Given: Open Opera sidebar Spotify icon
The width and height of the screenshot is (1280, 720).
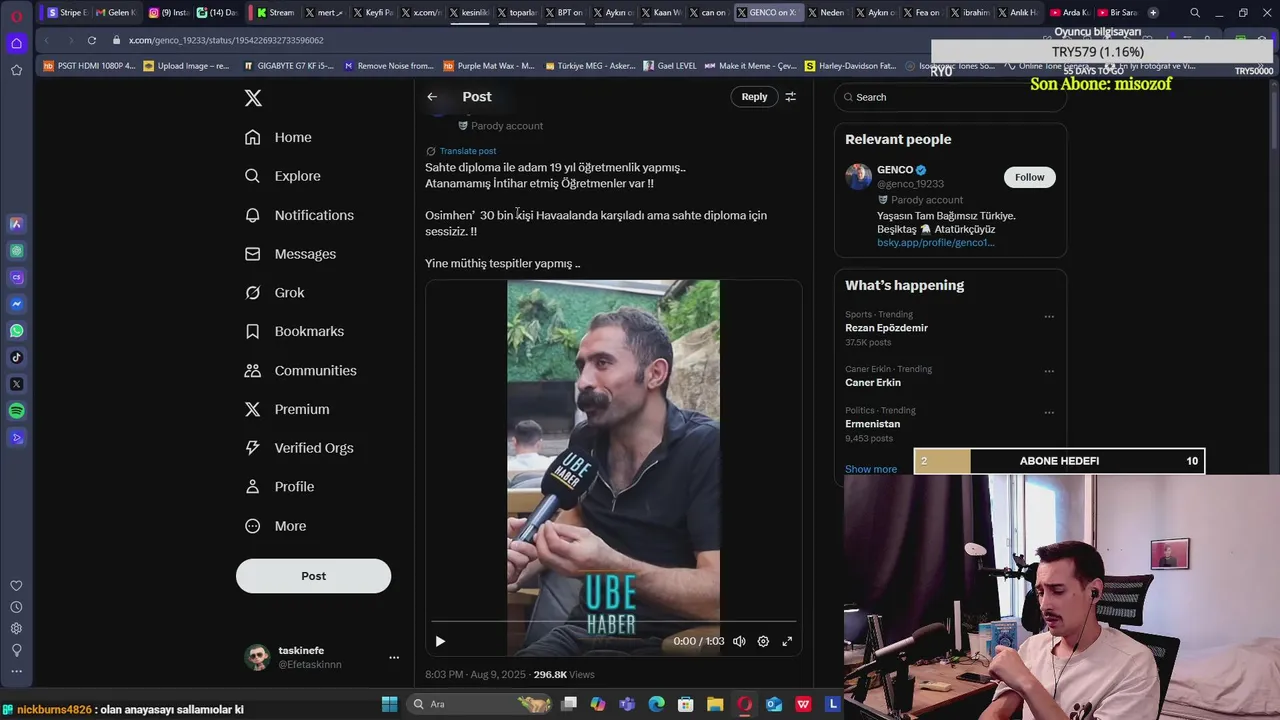Looking at the screenshot, I should pos(17,411).
